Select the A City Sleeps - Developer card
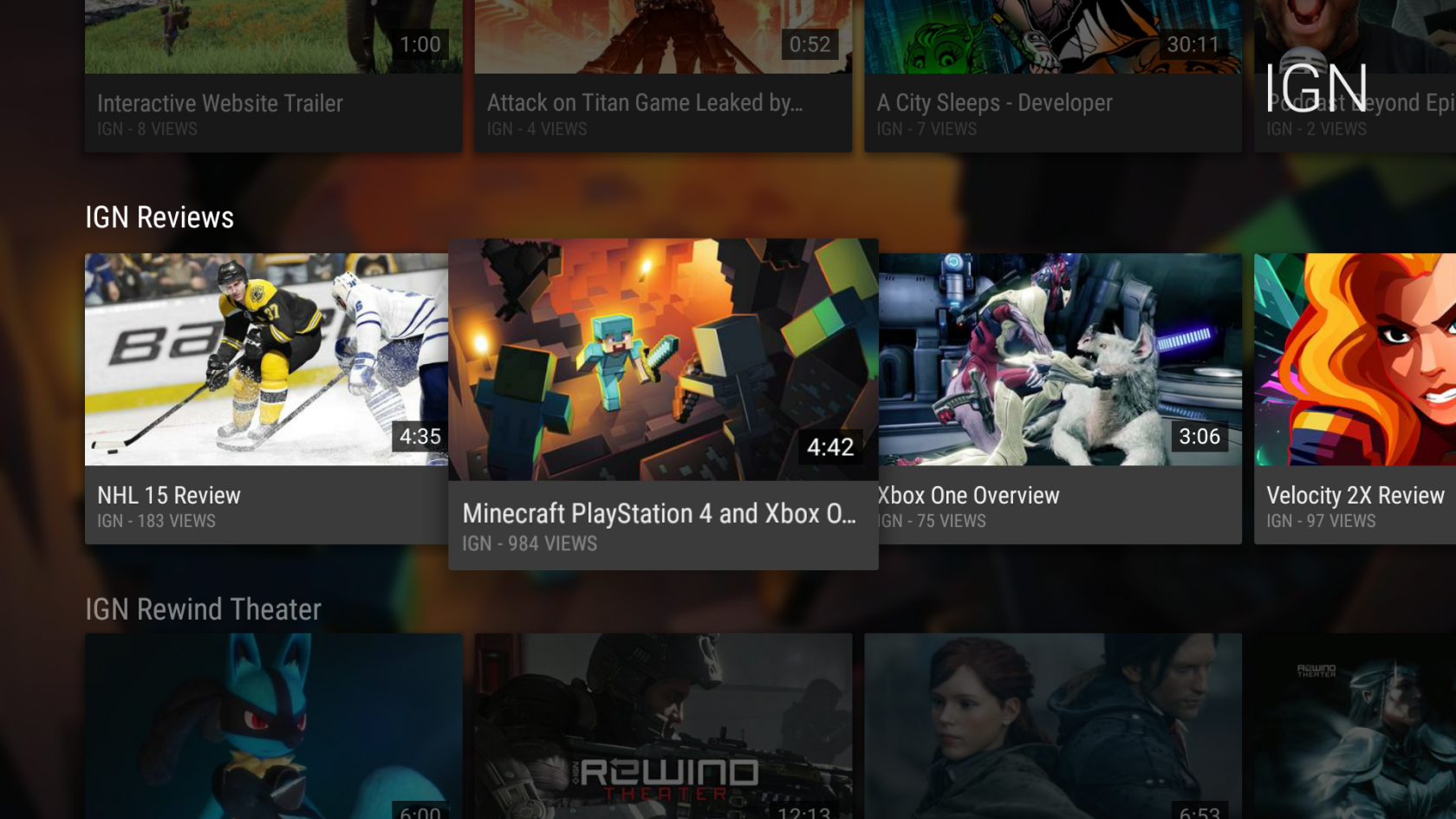Screen dimensions: 1456x819 tap(1053, 76)
